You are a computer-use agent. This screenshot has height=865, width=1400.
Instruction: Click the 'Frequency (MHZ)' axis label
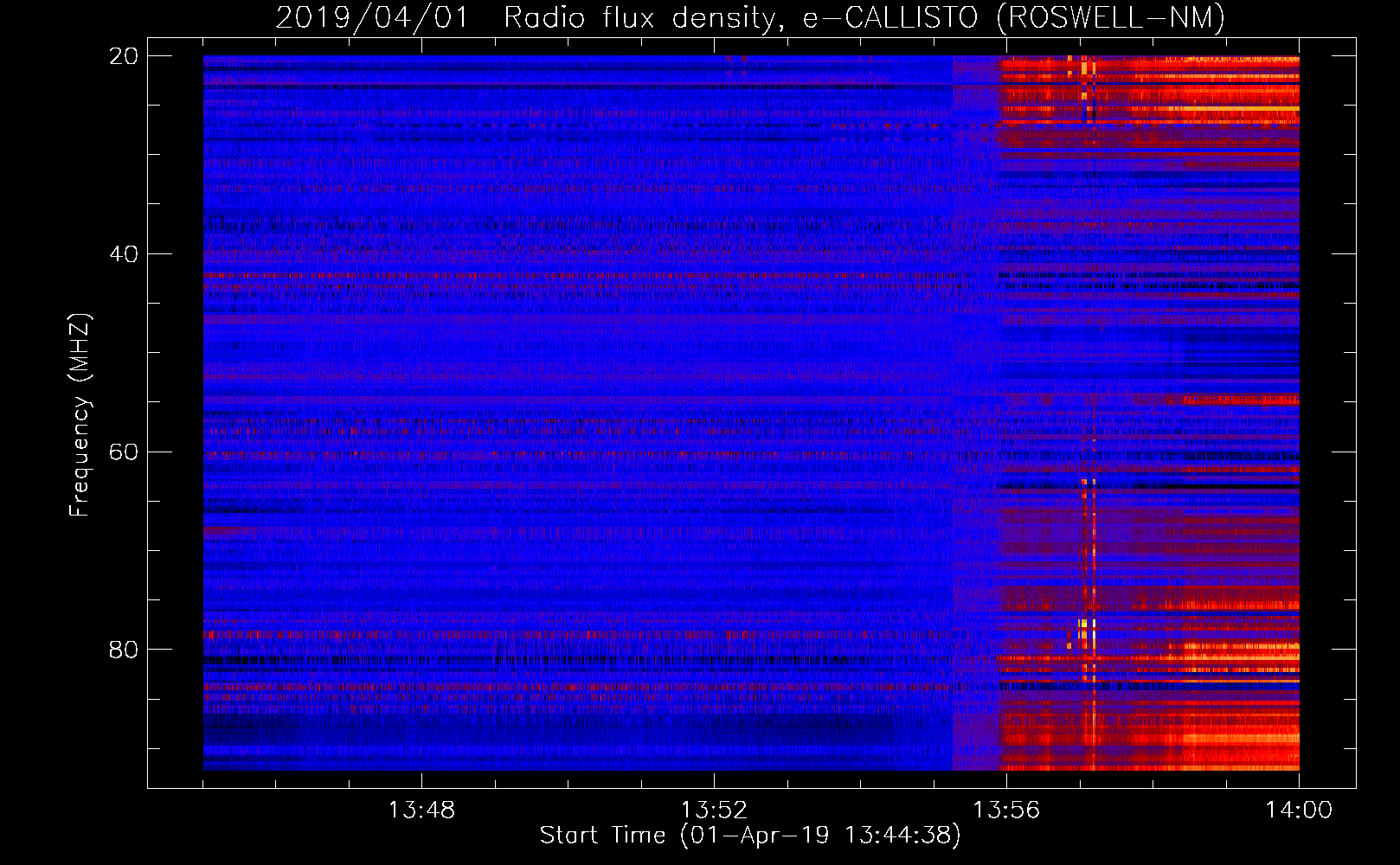click(x=80, y=415)
